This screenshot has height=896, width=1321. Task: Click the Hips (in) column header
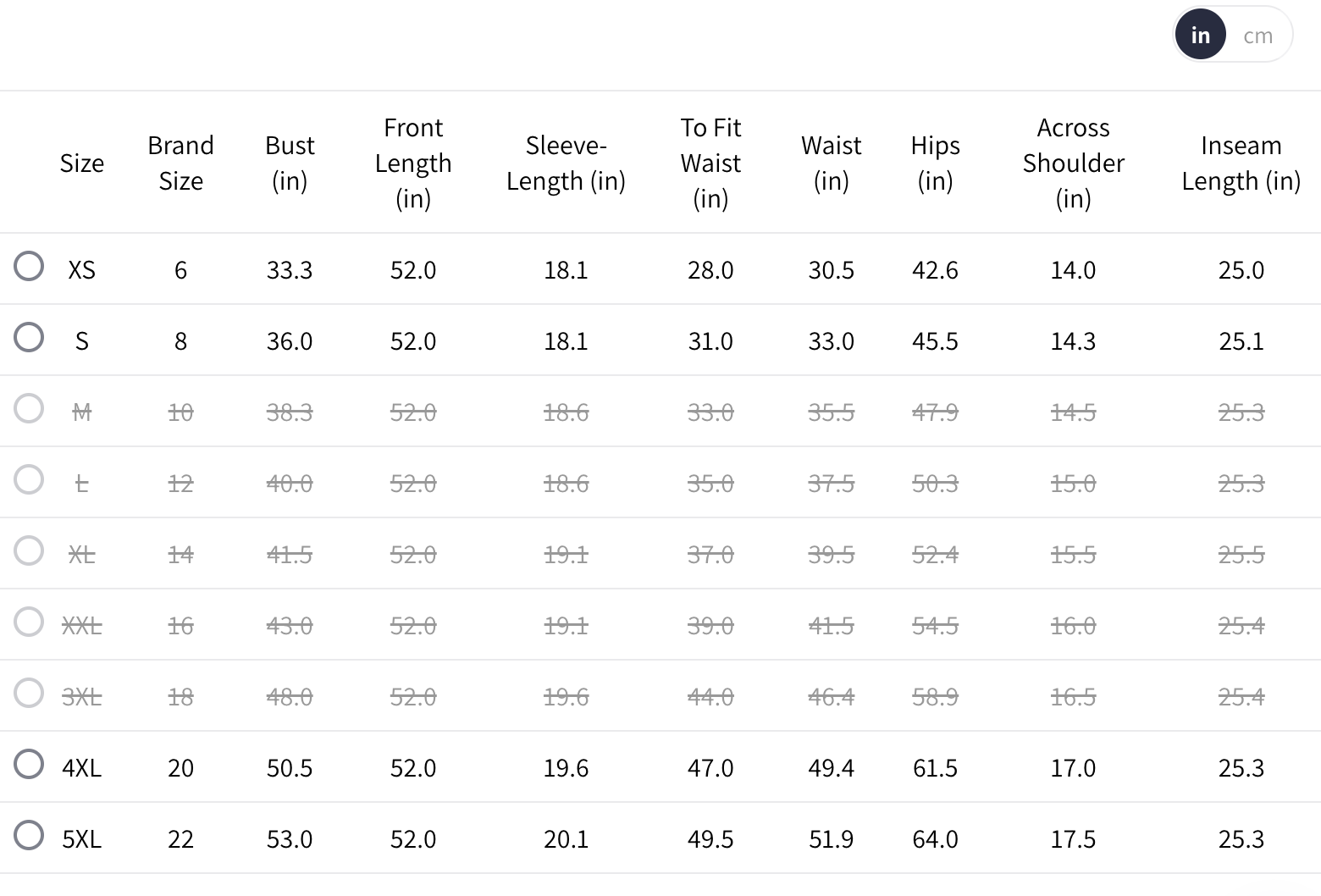tap(935, 163)
